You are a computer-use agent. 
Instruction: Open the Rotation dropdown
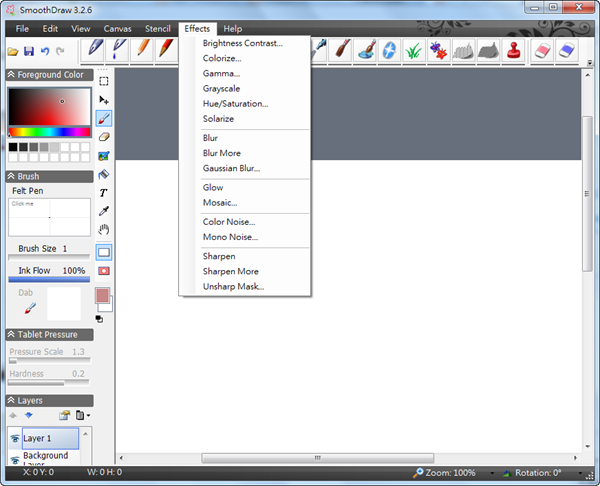tap(580, 473)
